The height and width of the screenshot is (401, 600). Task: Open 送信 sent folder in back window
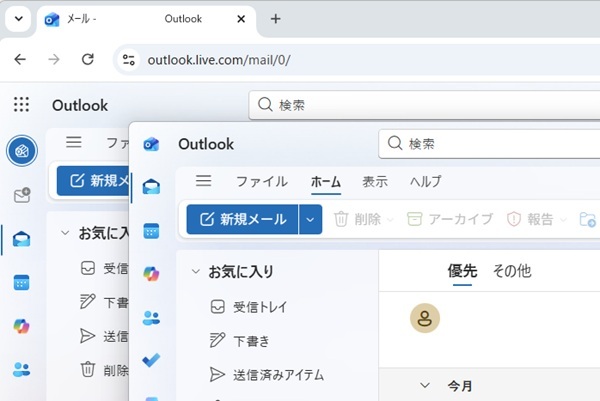[x=104, y=336]
